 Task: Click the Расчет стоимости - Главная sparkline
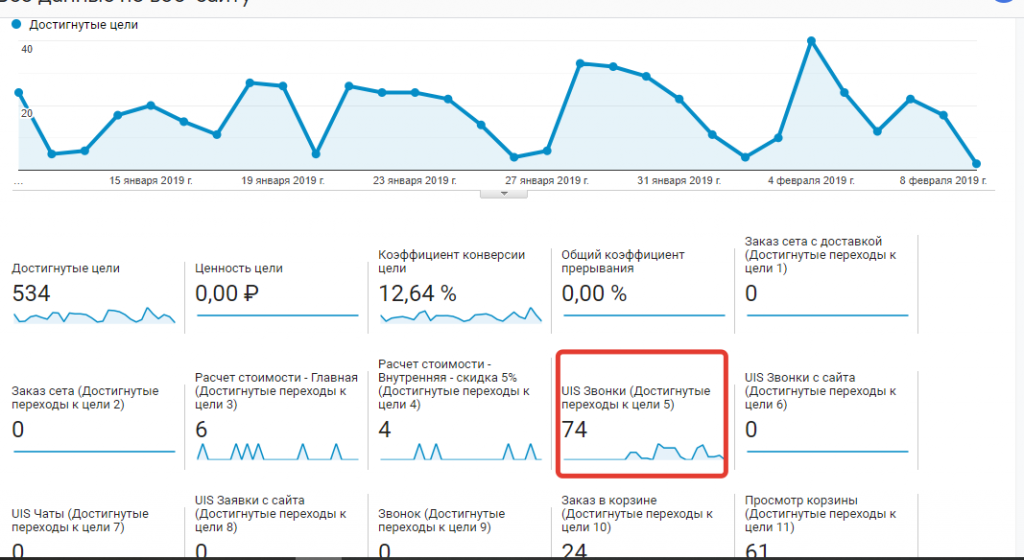point(276,451)
